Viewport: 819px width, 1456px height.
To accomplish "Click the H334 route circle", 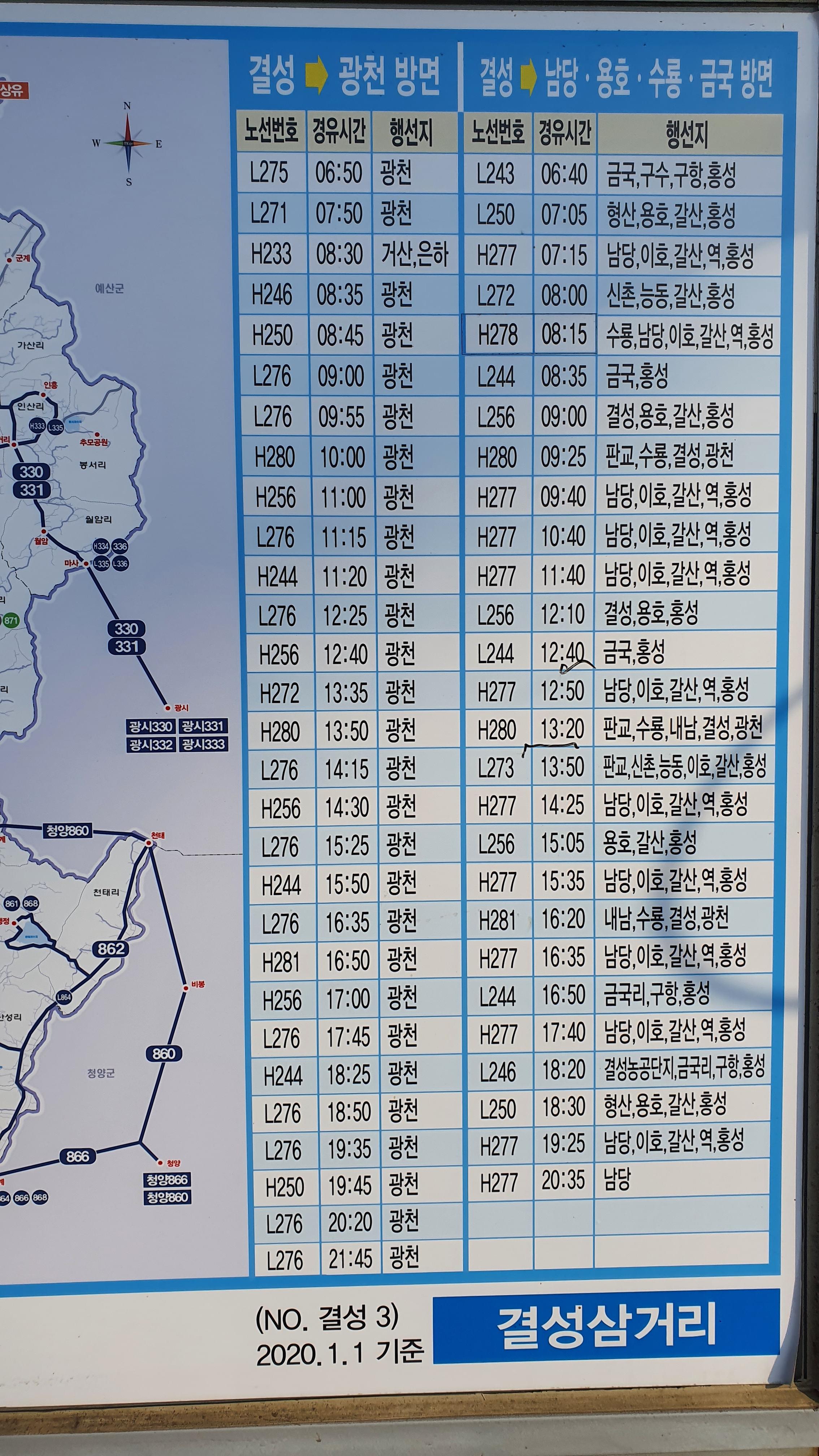I will click(x=101, y=547).
